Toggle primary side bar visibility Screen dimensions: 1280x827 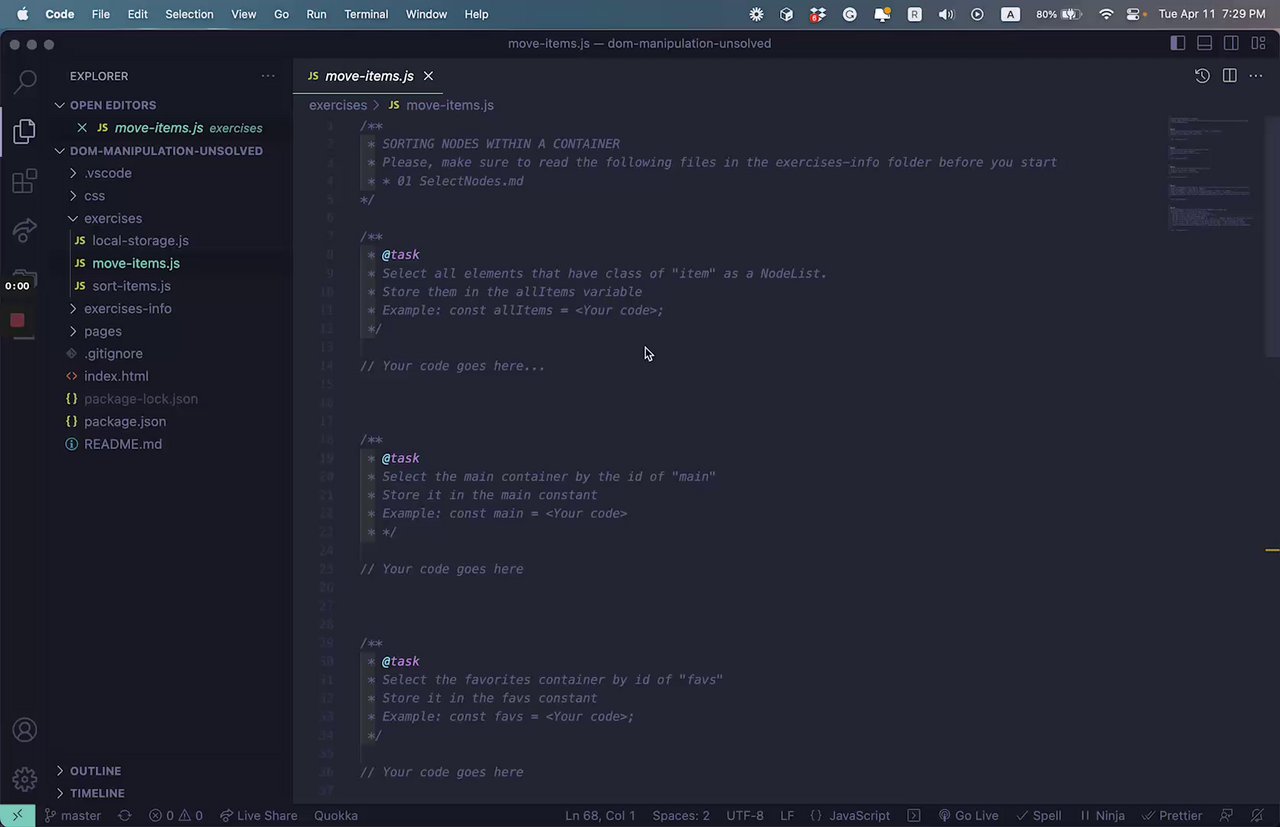click(x=1178, y=43)
